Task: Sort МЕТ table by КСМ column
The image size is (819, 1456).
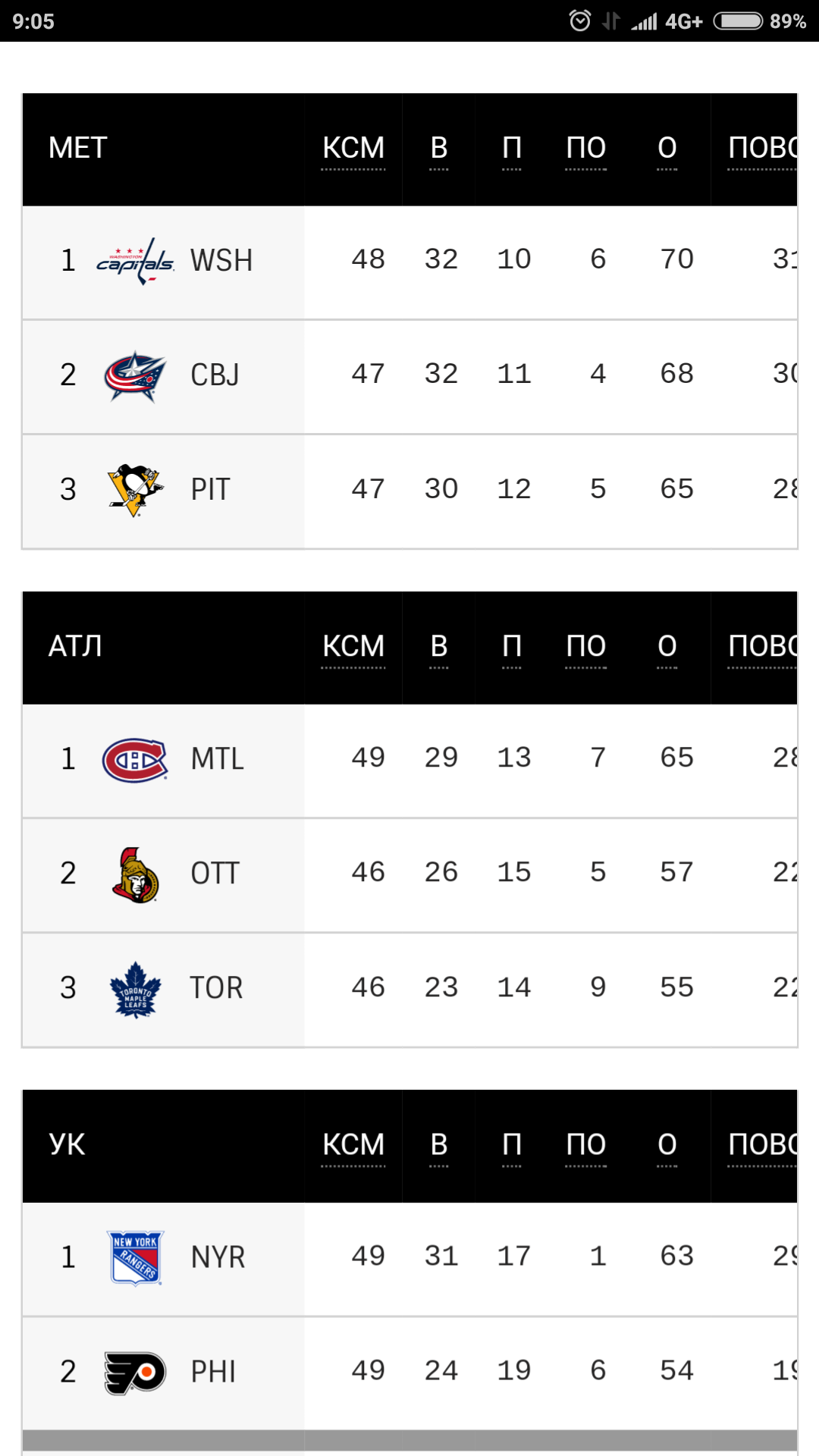Action: coord(353,148)
